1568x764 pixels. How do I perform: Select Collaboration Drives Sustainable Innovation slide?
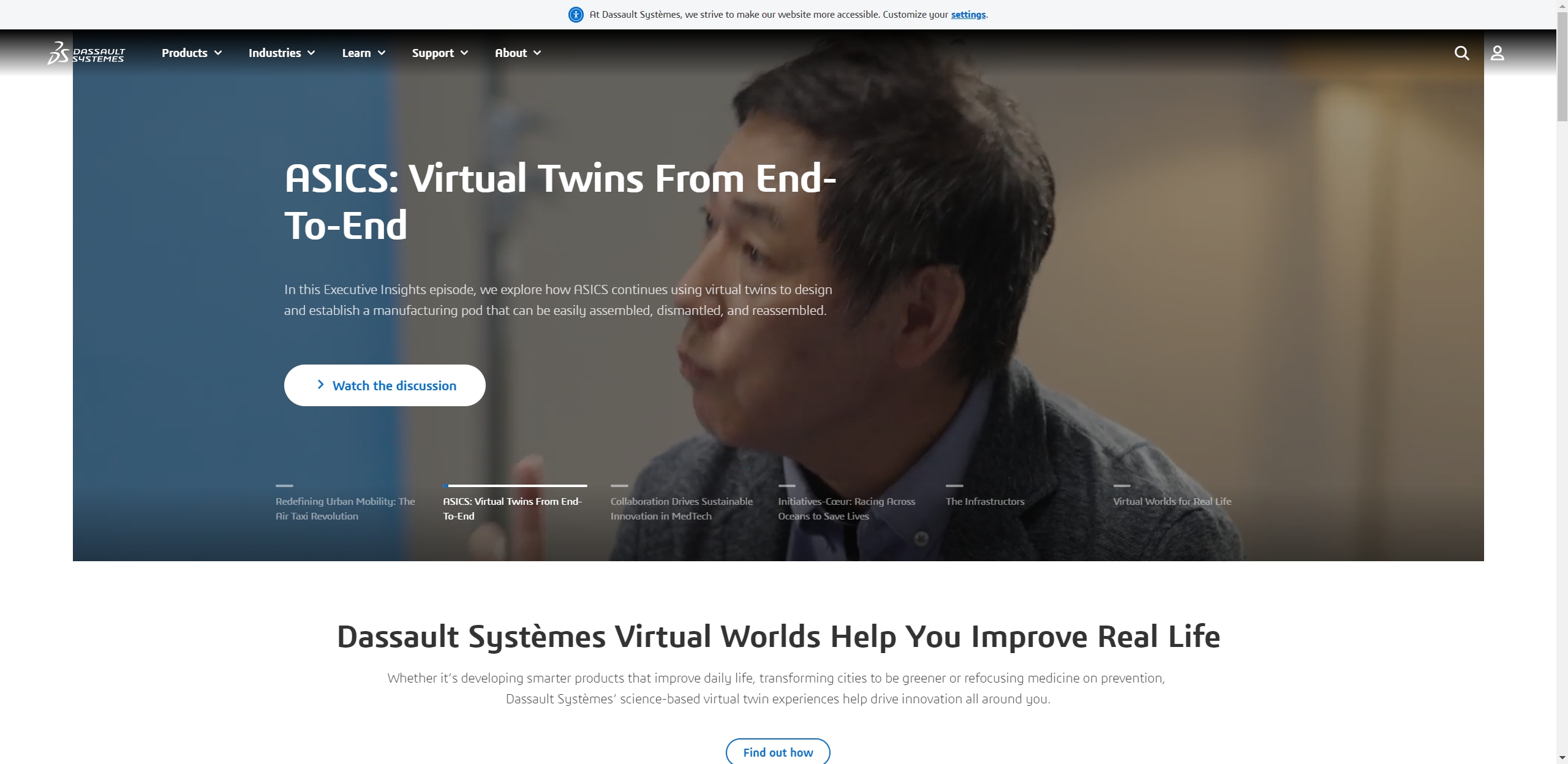(x=681, y=509)
